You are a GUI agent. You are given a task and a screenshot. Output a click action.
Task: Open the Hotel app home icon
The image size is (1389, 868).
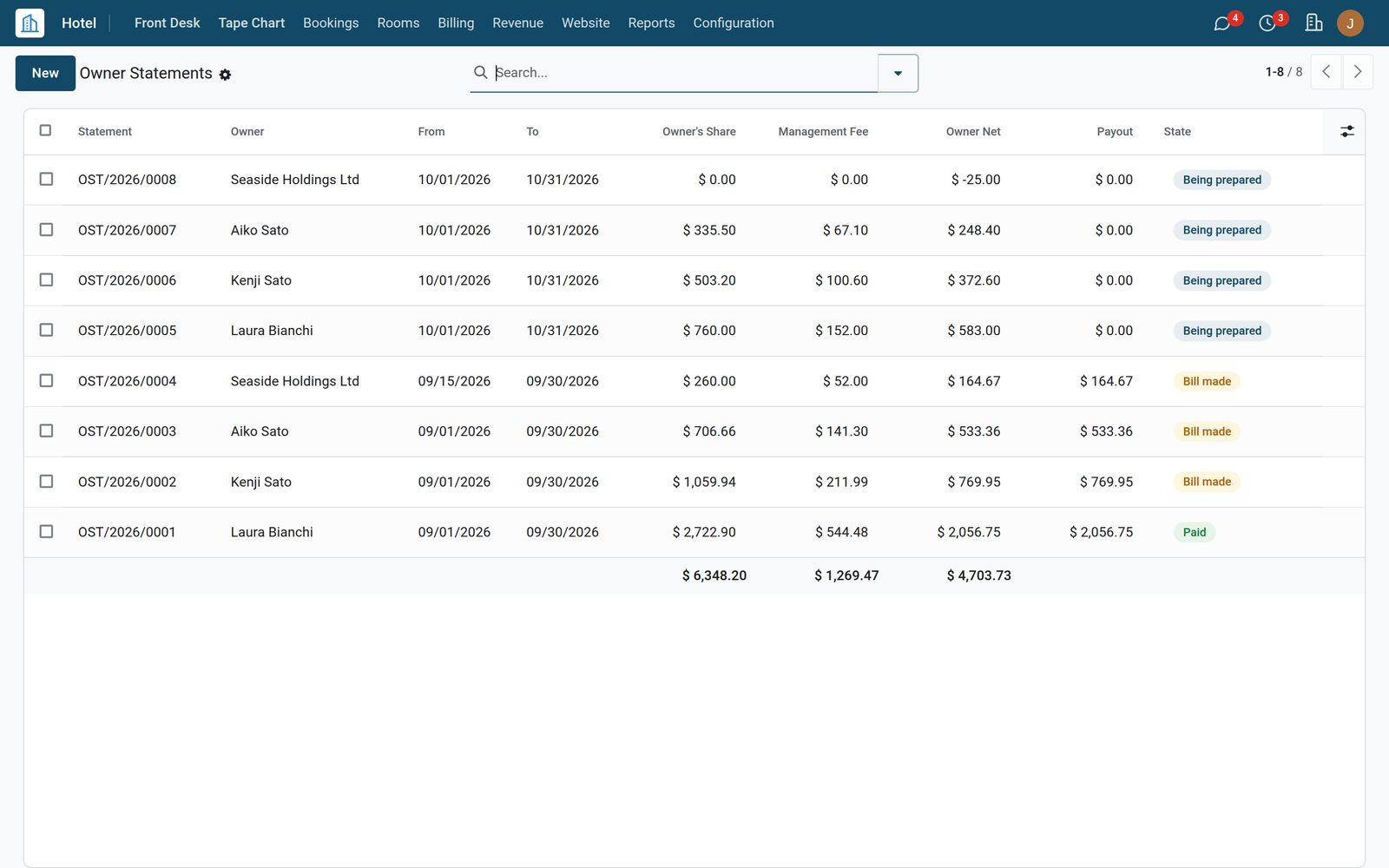(x=30, y=23)
